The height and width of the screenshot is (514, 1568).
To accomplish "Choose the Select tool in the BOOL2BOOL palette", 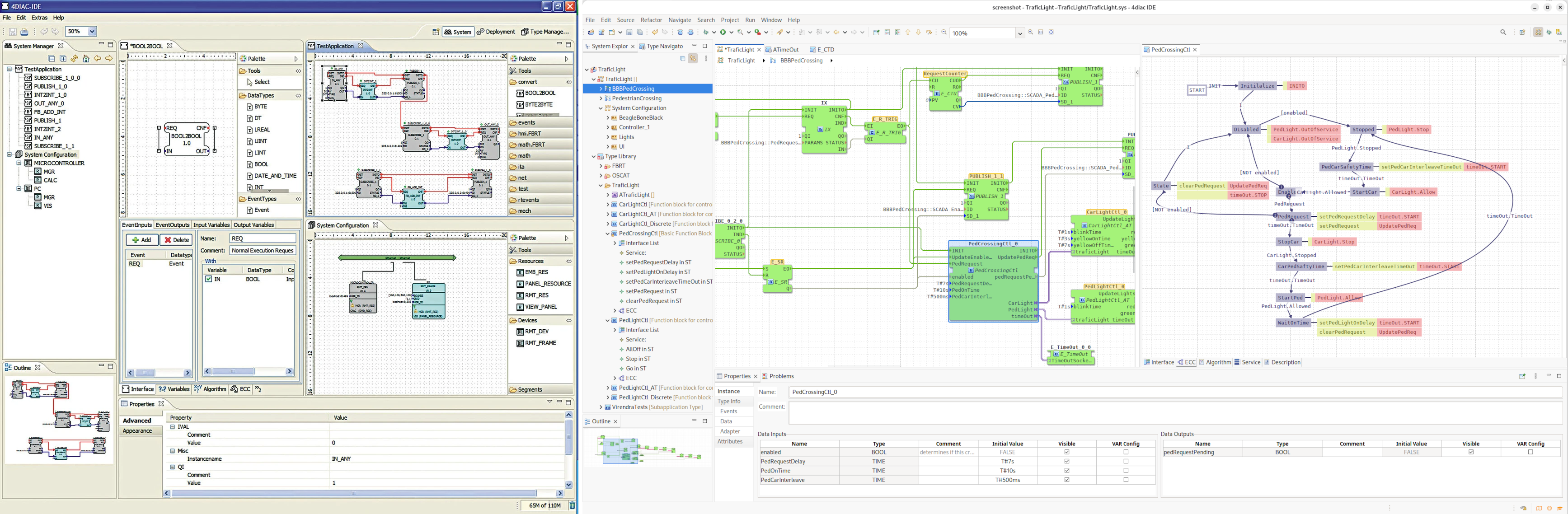I will (x=258, y=82).
